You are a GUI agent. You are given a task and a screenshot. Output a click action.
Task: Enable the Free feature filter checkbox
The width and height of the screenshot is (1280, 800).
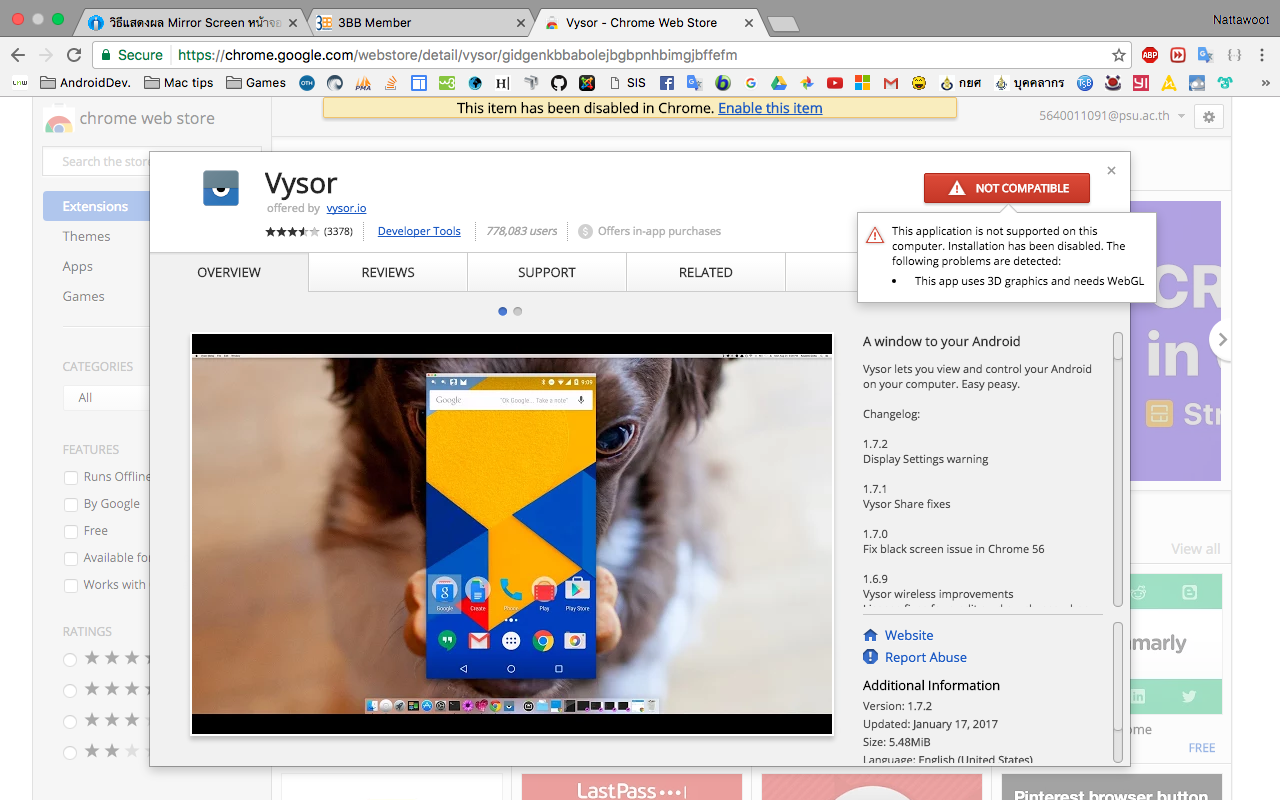click(x=71, y=531)
